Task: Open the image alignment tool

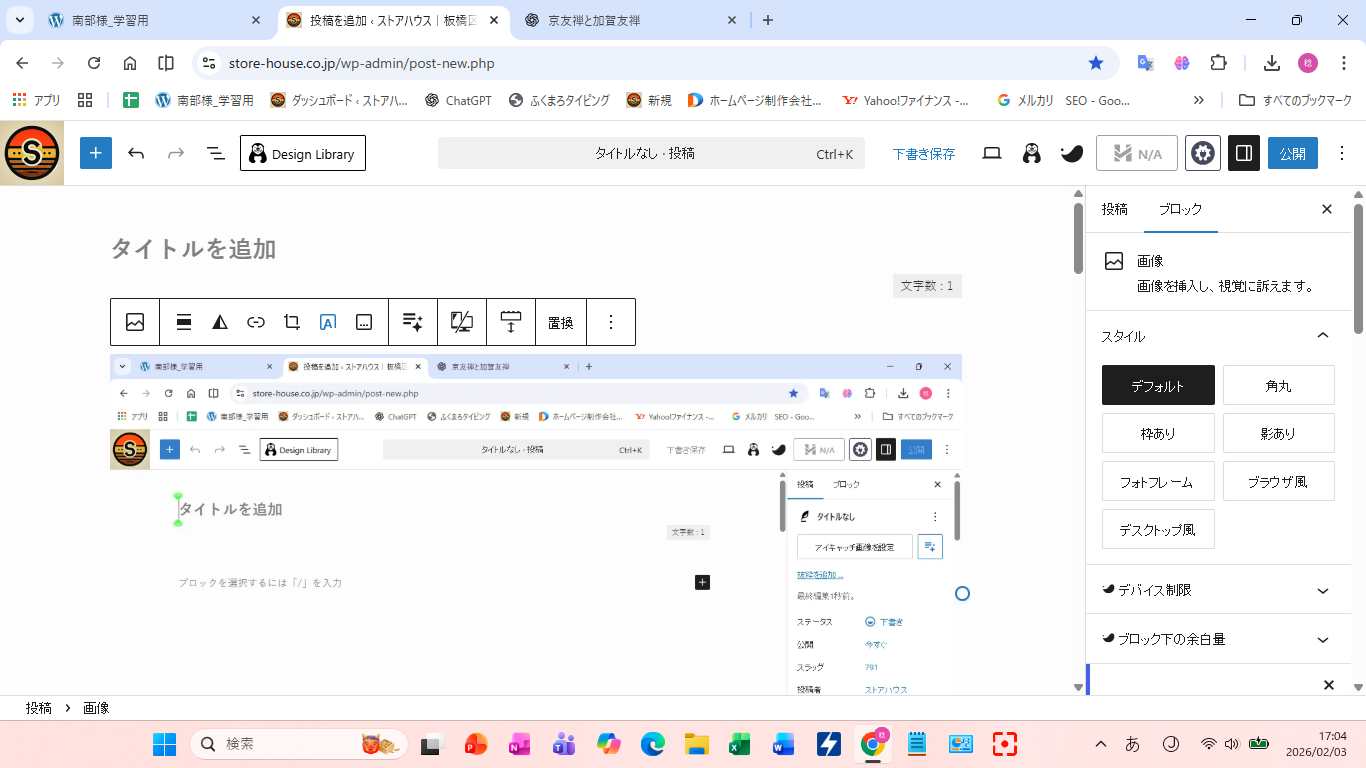Action: tap(184, 322)
